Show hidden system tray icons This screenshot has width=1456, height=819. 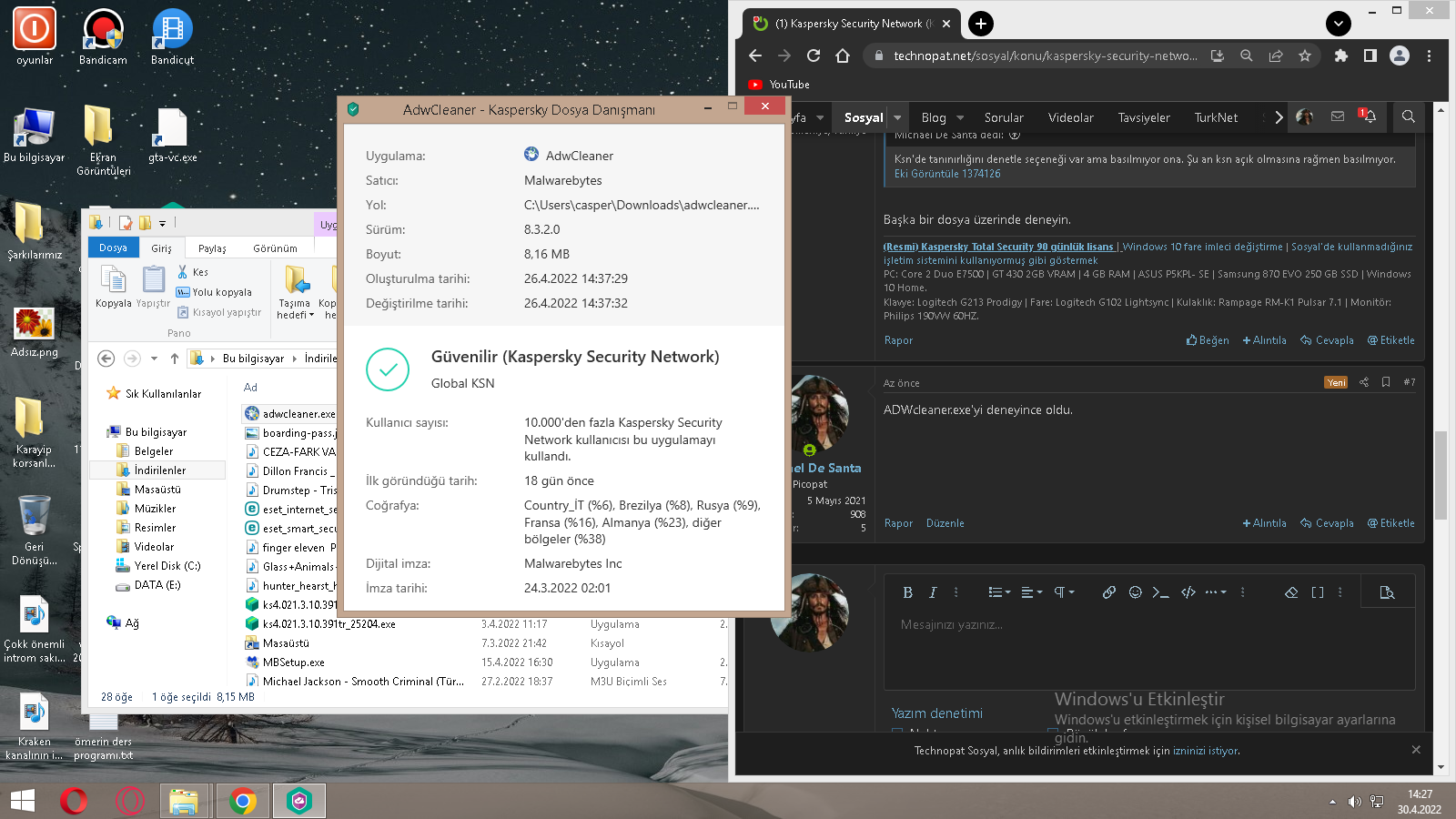coord(1332,802)
